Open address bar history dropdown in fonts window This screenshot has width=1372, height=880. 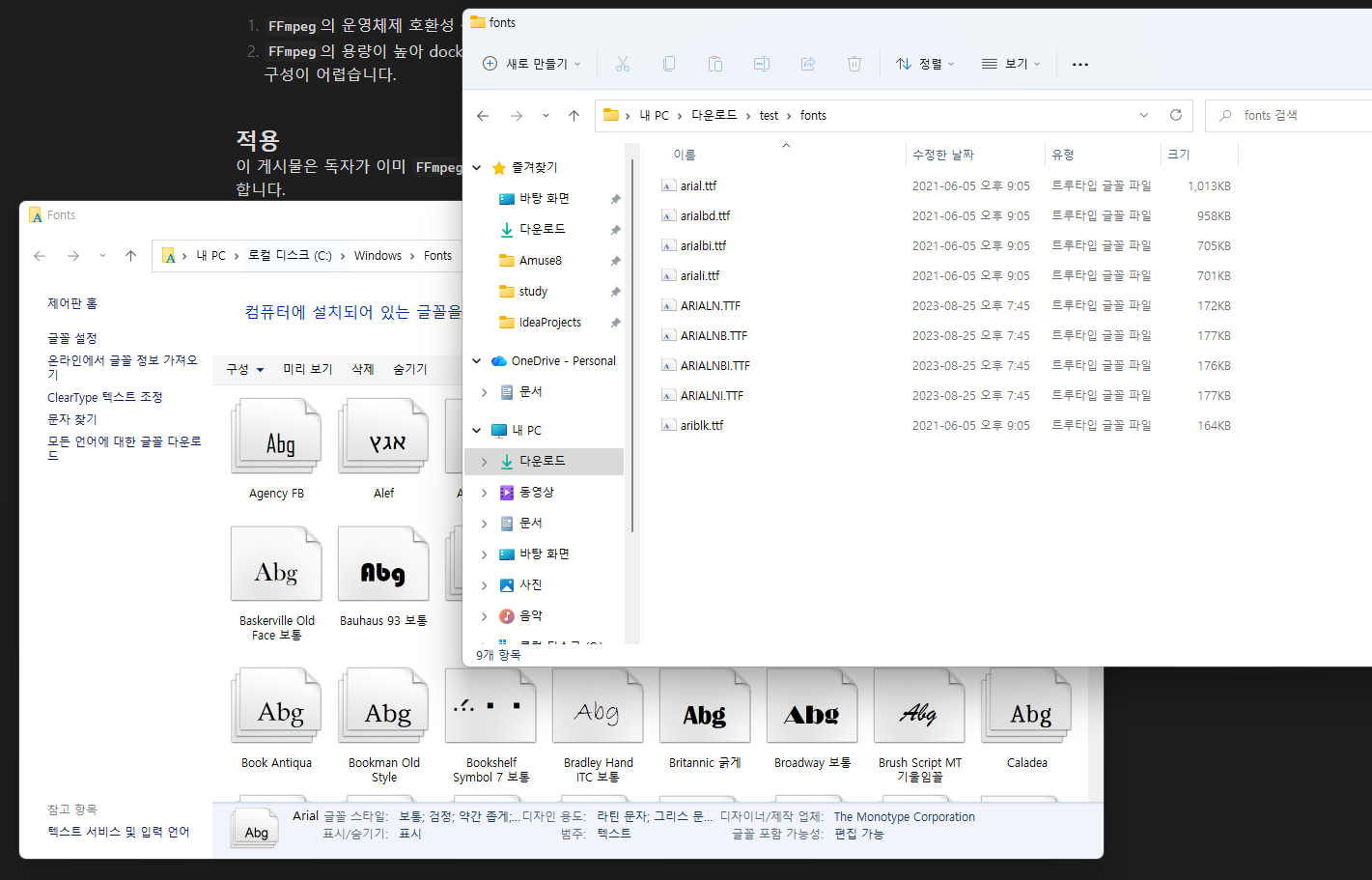[1144, 115]
